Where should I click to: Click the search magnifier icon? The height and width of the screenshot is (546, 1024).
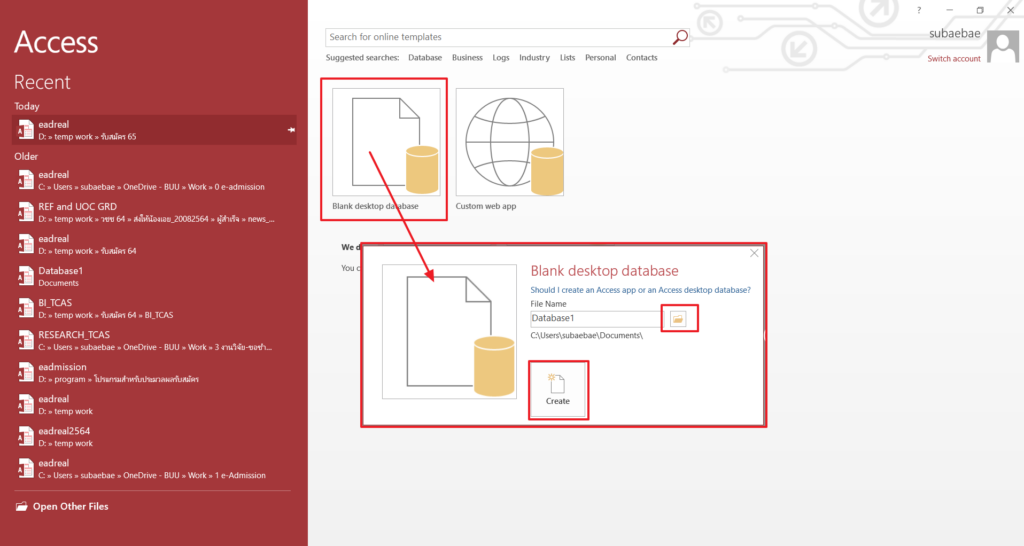click(680, 37)
